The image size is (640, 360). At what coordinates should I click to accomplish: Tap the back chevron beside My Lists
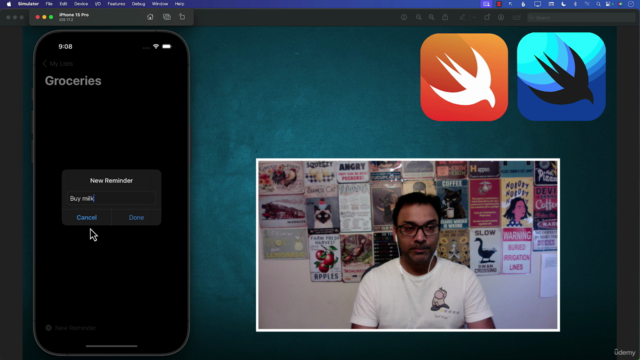pos(44,64)
